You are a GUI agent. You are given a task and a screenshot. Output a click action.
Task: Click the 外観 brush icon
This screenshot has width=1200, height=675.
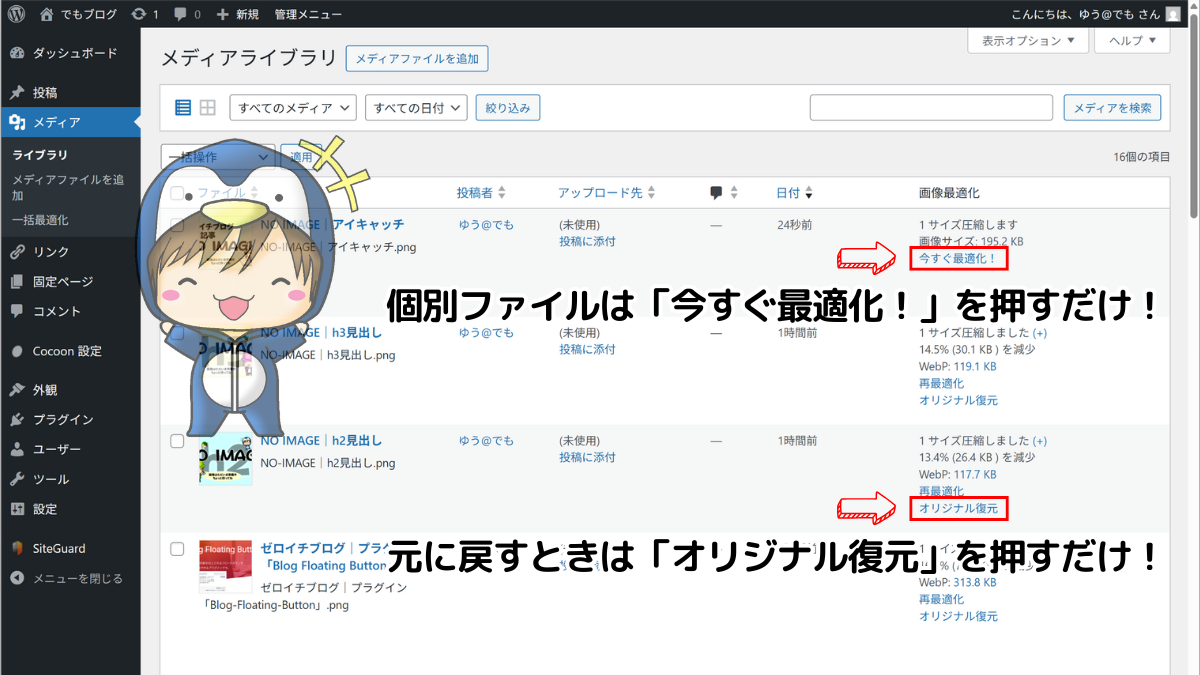coord(17,390)
